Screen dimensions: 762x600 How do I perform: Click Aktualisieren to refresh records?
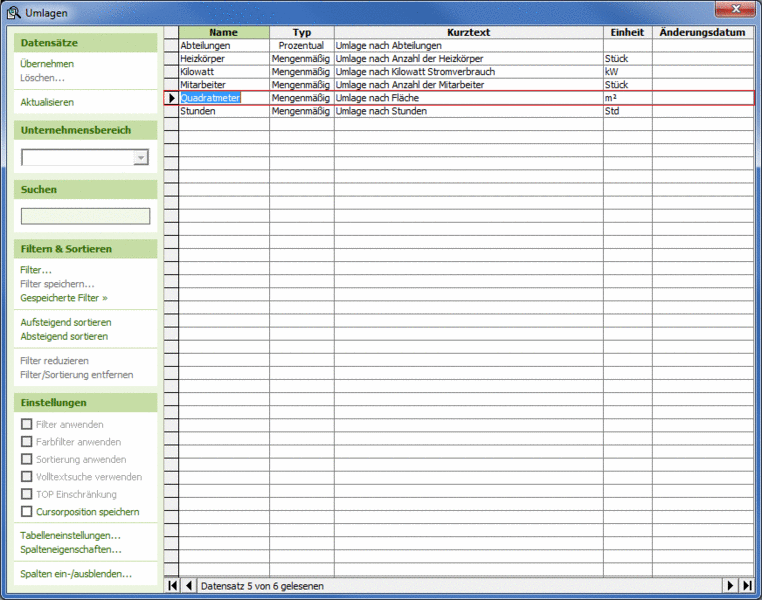click(x=47, y=102)
